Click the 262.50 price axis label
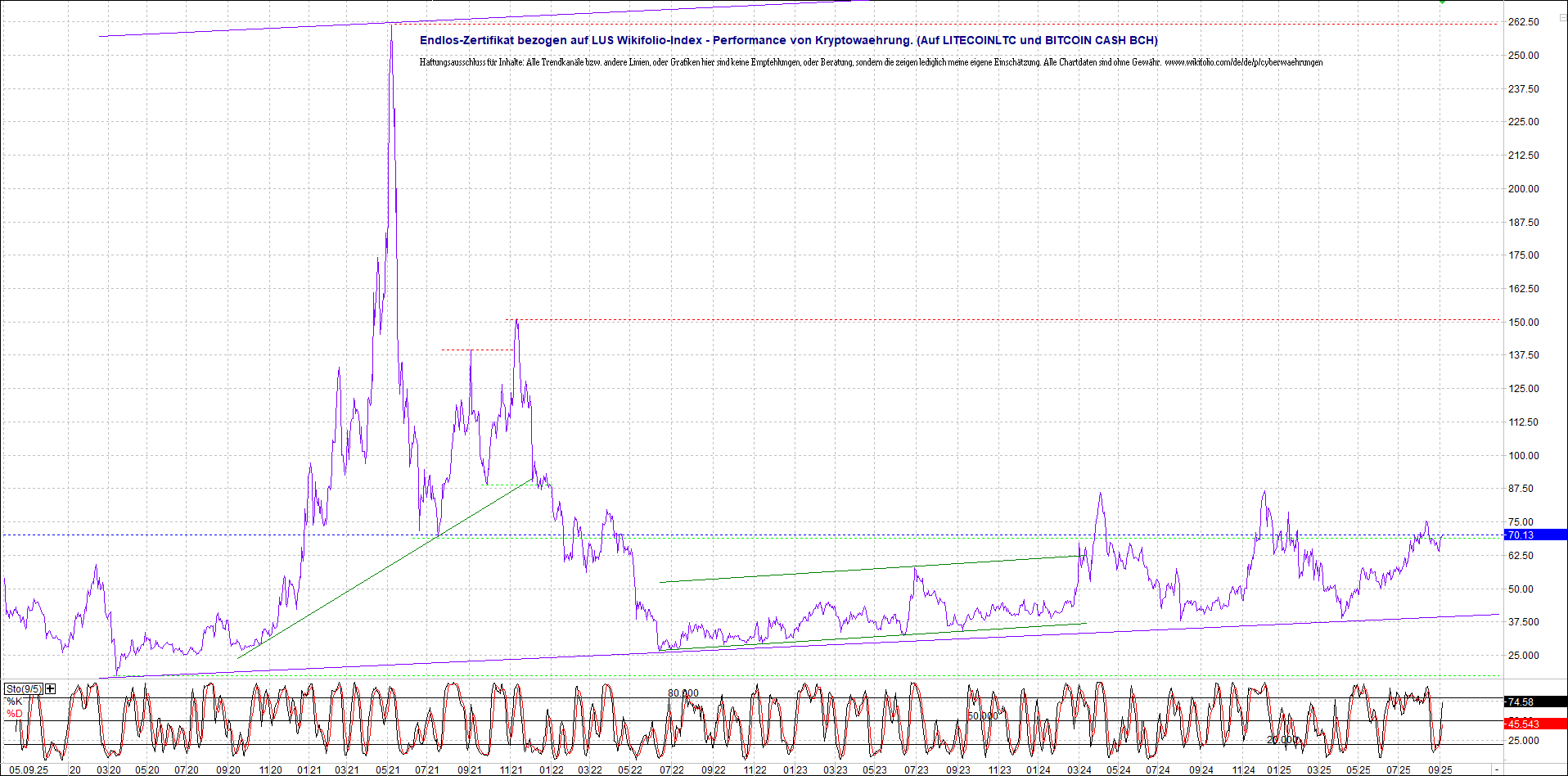 pos(1523,22)
